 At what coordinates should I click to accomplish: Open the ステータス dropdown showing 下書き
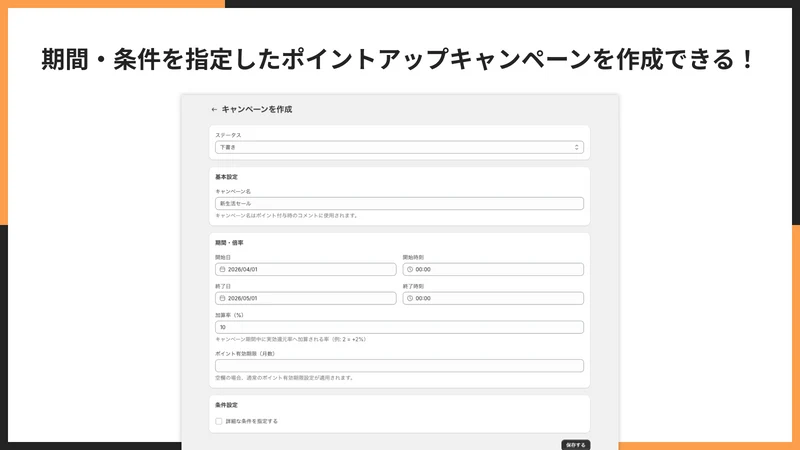[x=399, y=147]
